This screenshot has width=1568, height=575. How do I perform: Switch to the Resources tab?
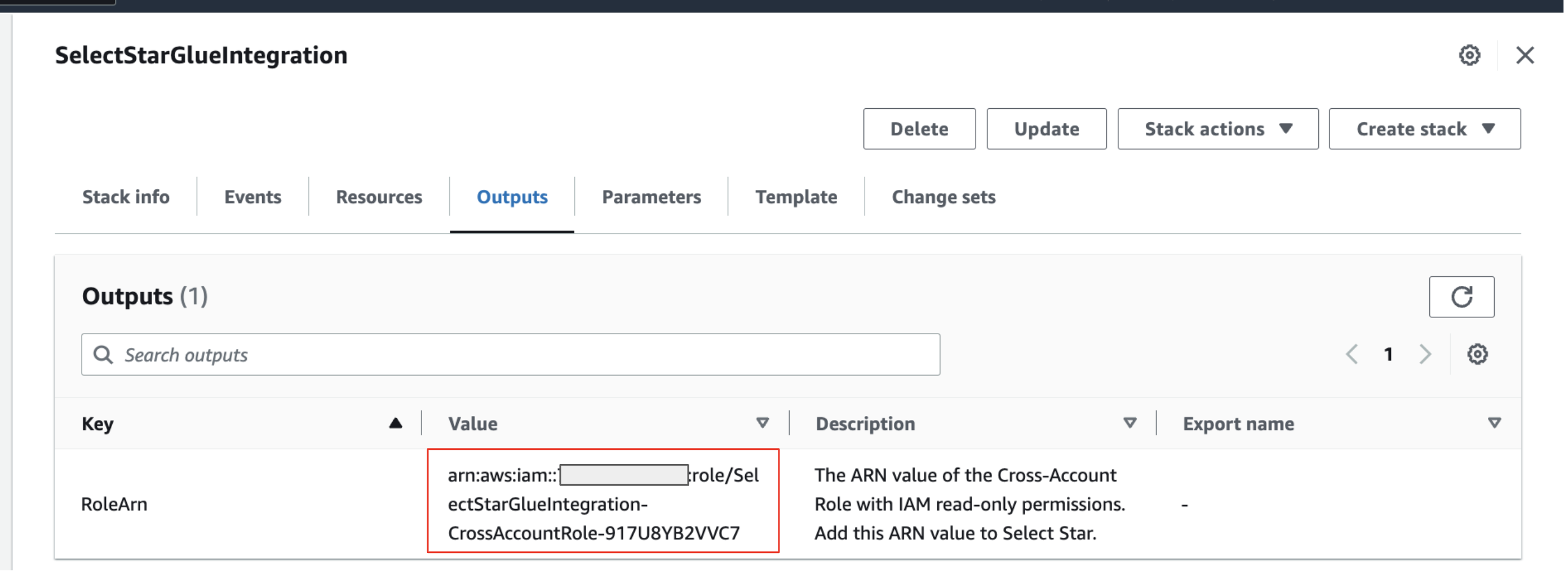[379, 197]
